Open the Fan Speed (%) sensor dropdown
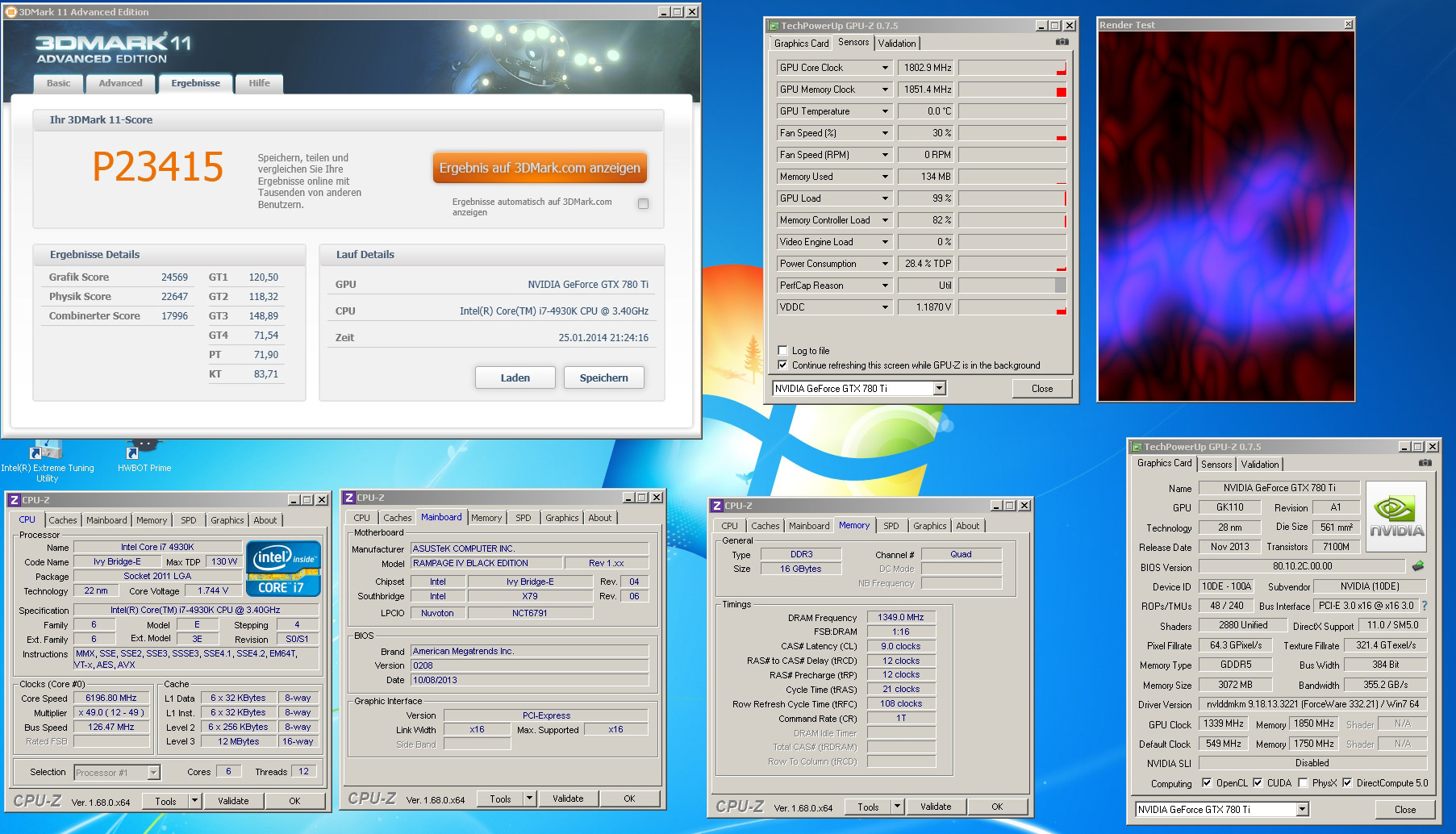 coord(885,133)
